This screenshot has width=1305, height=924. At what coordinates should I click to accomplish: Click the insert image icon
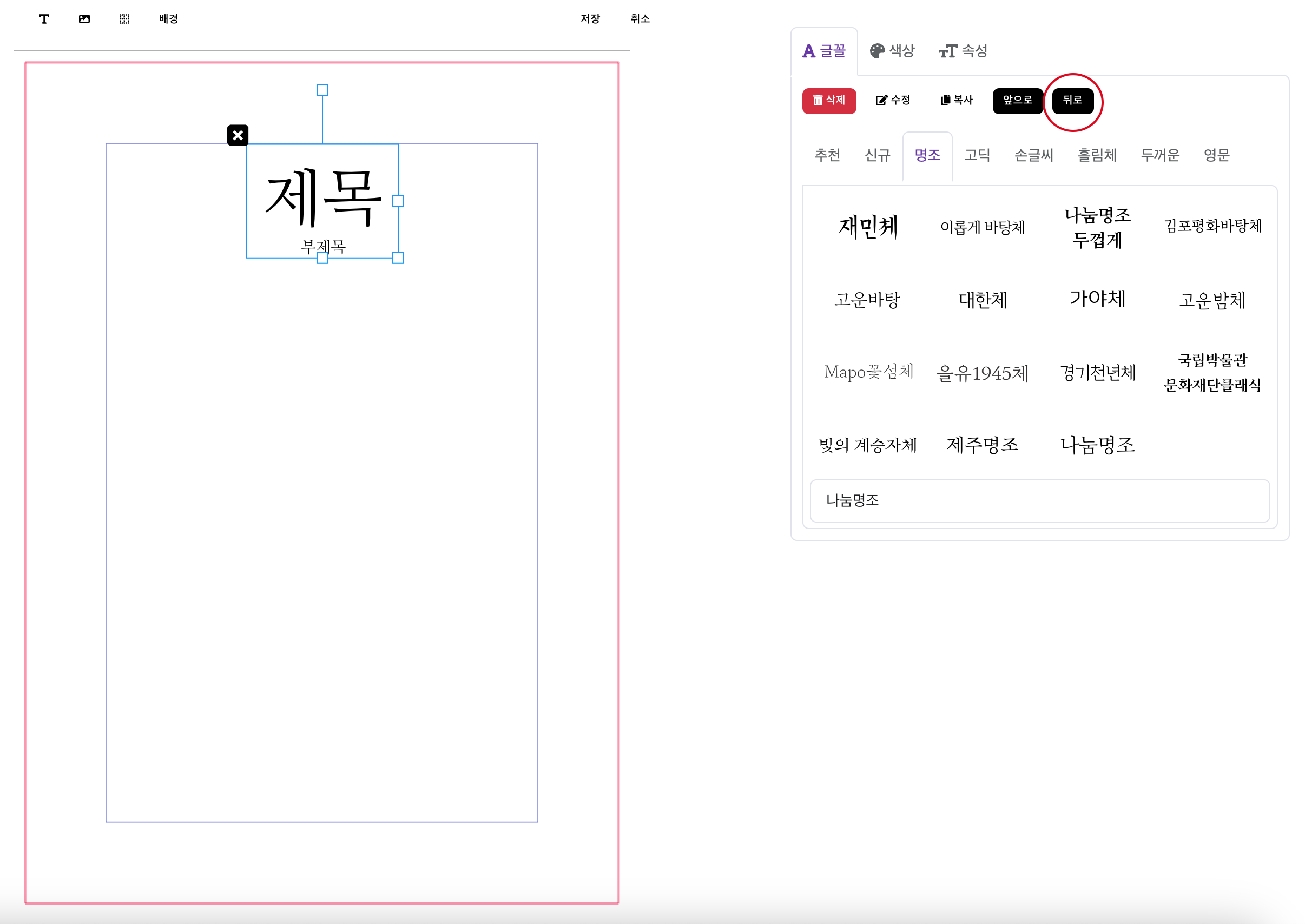tap(84, 19)
